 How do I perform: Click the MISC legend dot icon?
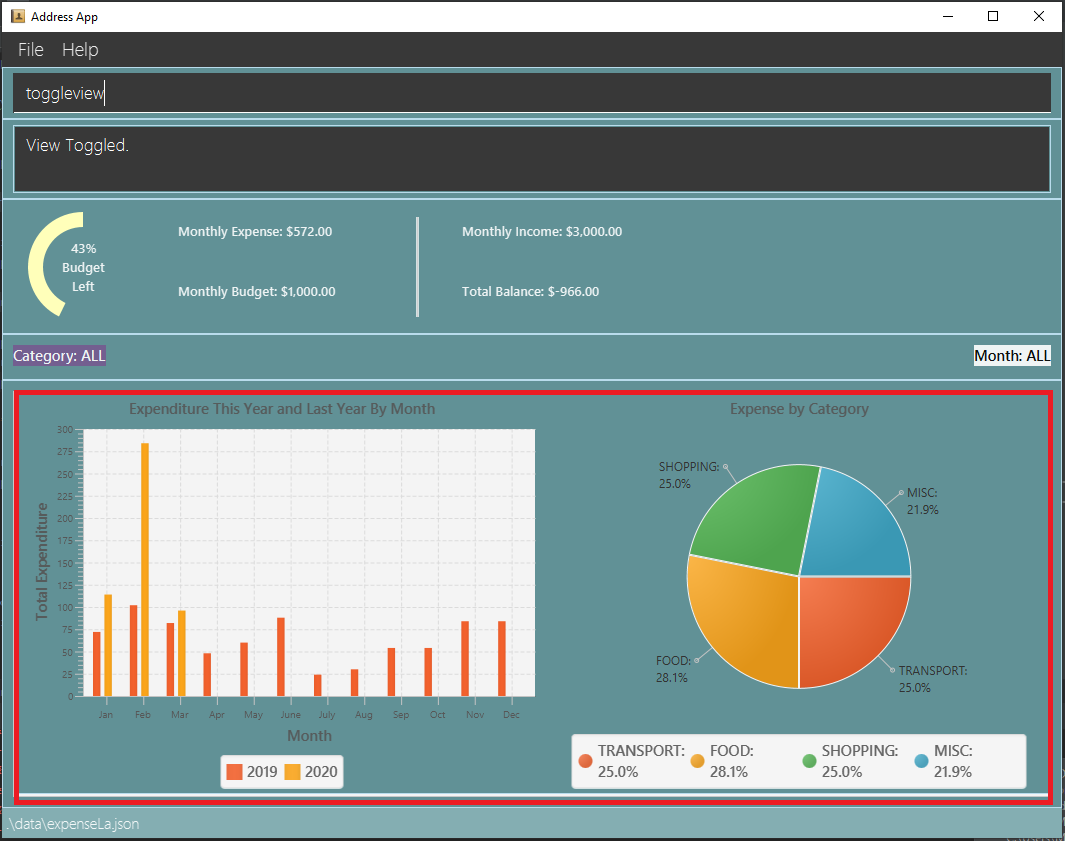click(922, 761)
